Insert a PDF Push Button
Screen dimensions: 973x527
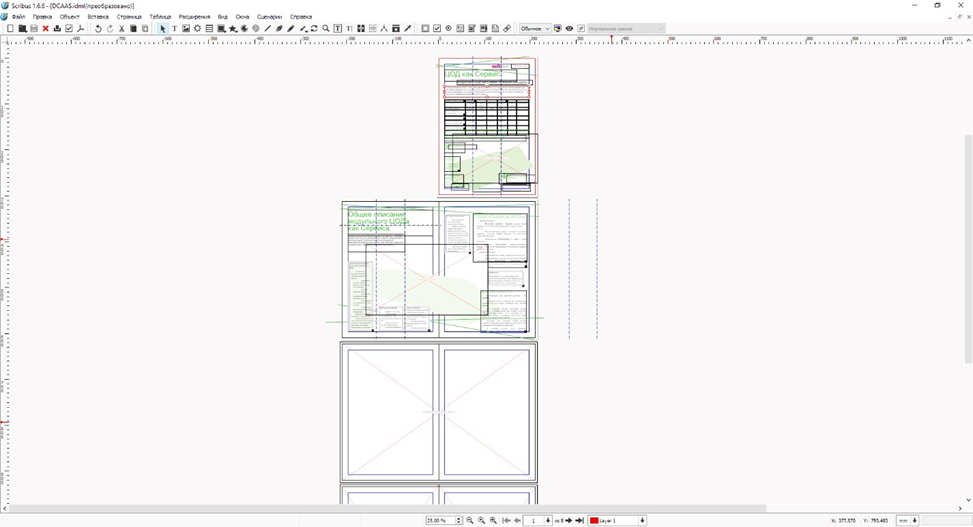pyautogui.click(x=425, y=29)
